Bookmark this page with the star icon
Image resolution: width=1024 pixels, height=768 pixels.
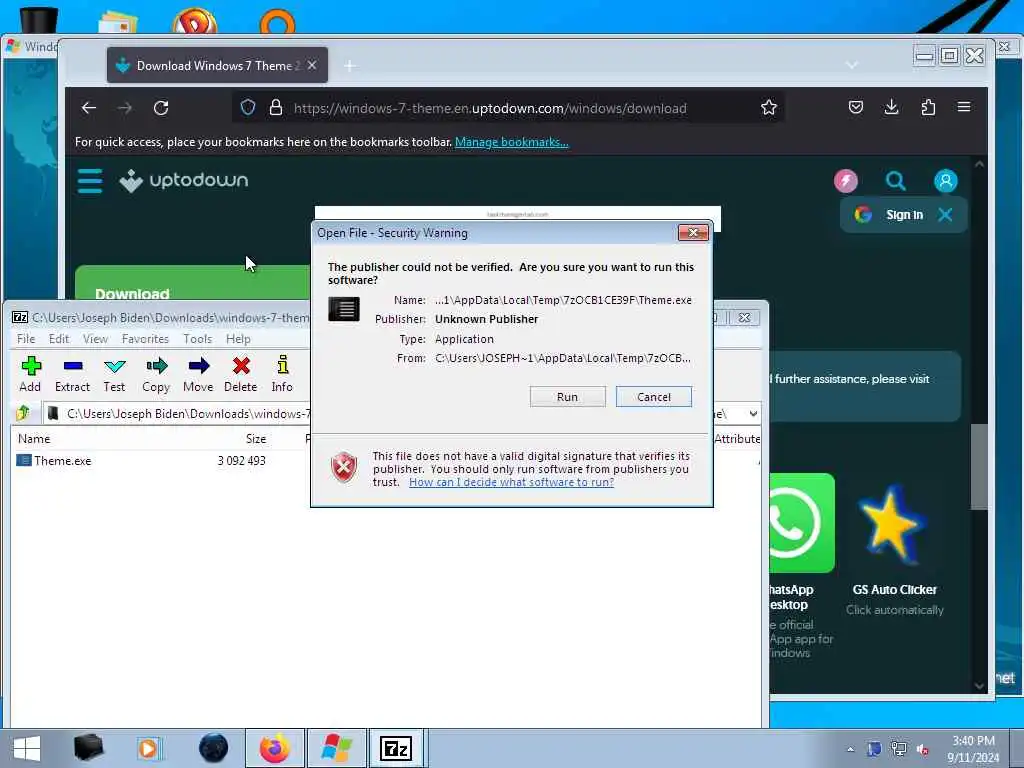[769, 108]
